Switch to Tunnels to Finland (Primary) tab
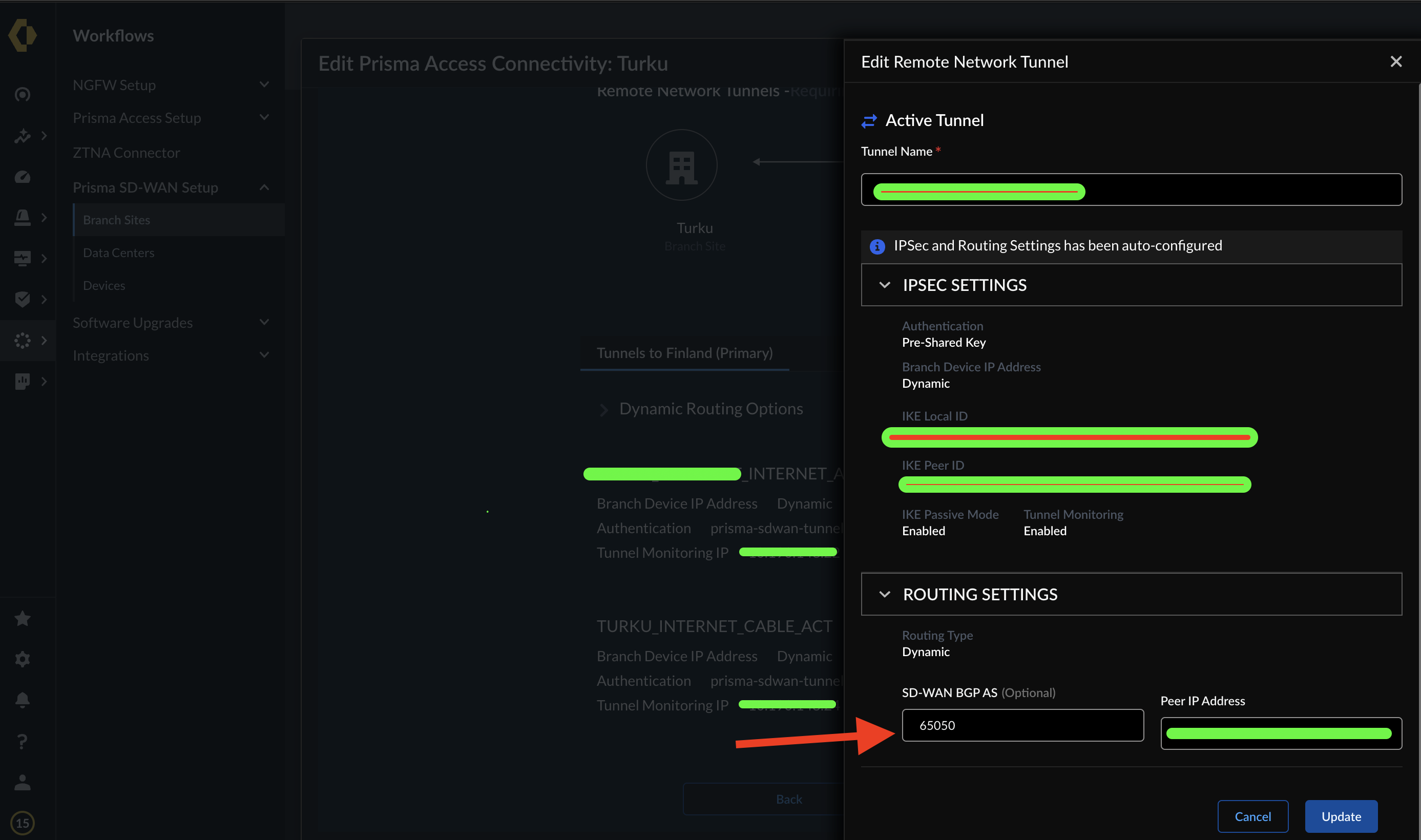The width and height of the screenshot is (1421, 840). [x=684, y=352]
